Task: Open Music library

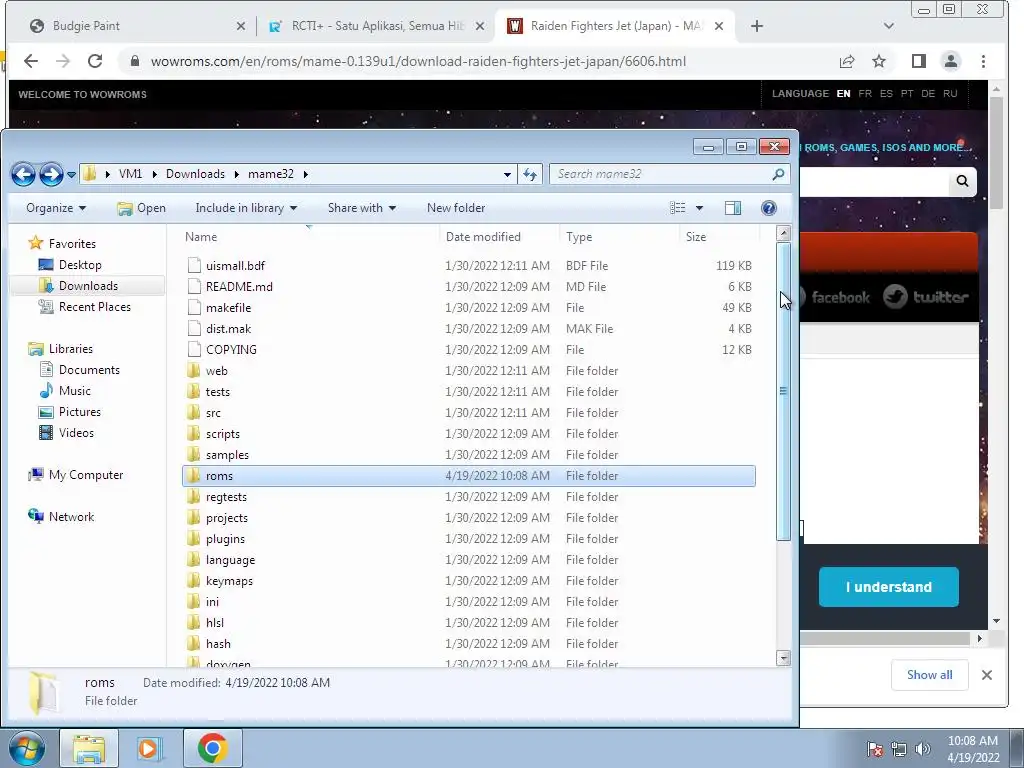Action: [74, 391]
